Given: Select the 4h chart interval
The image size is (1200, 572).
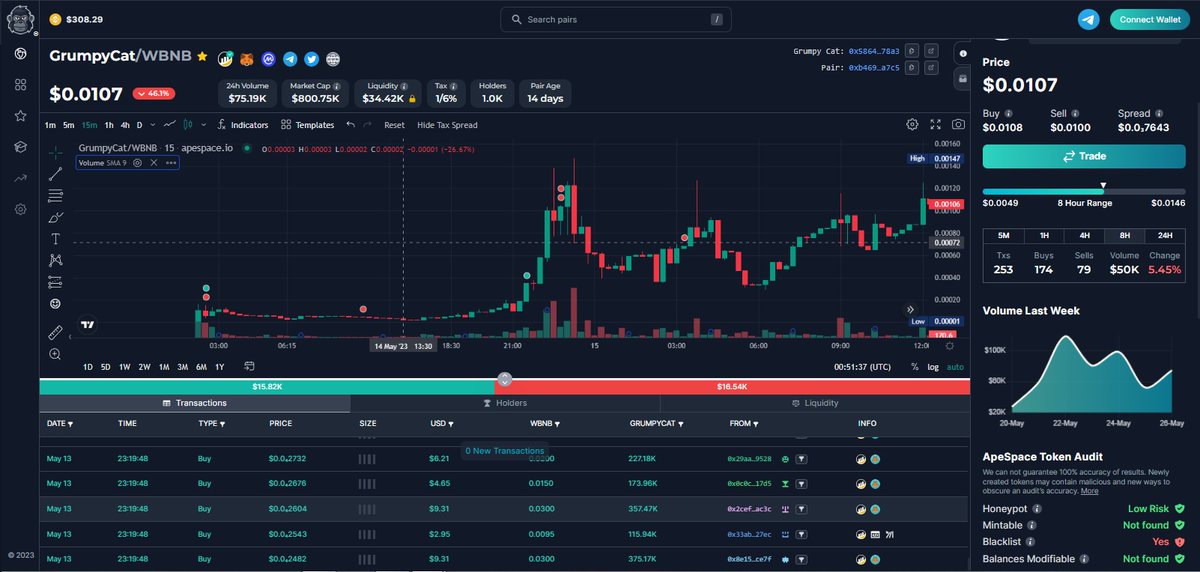Looking at the screenshot, I should click(125, 125).
